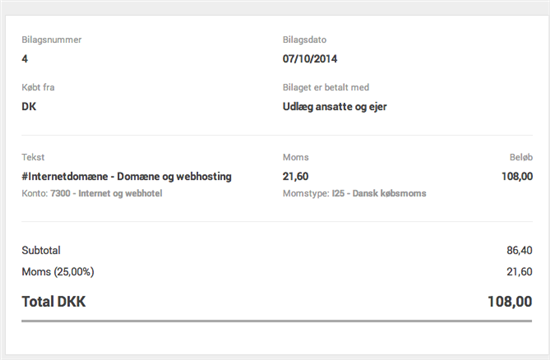Click the Tekst column header
The height and width of the screenshot is (360, 550).
pos(33,157)
